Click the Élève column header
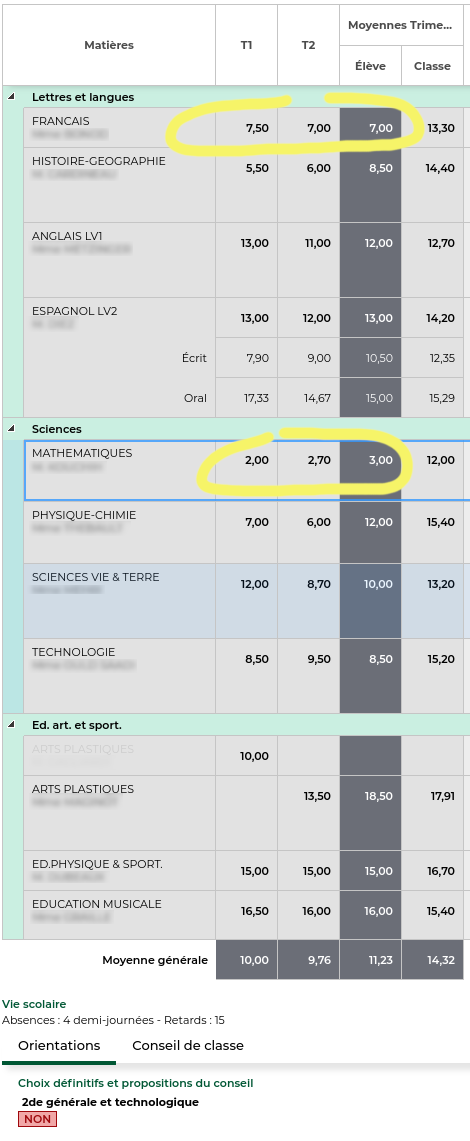This screenshot has width=470, height=1141. [370, 65]
